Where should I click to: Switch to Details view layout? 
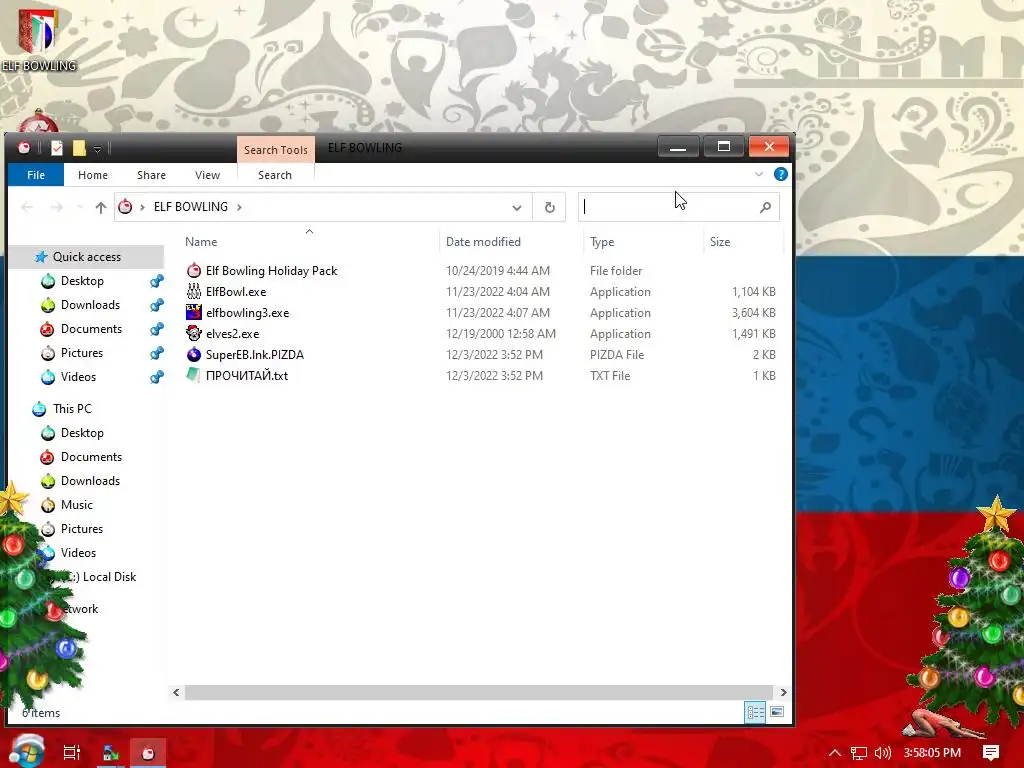[756, 712]
